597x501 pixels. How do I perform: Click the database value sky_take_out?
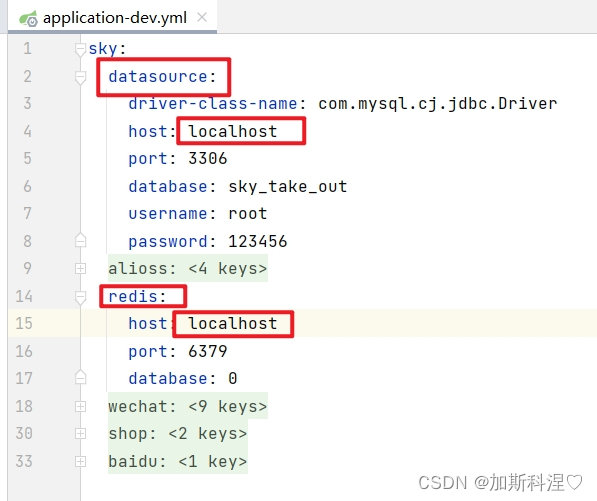(288, 187)
